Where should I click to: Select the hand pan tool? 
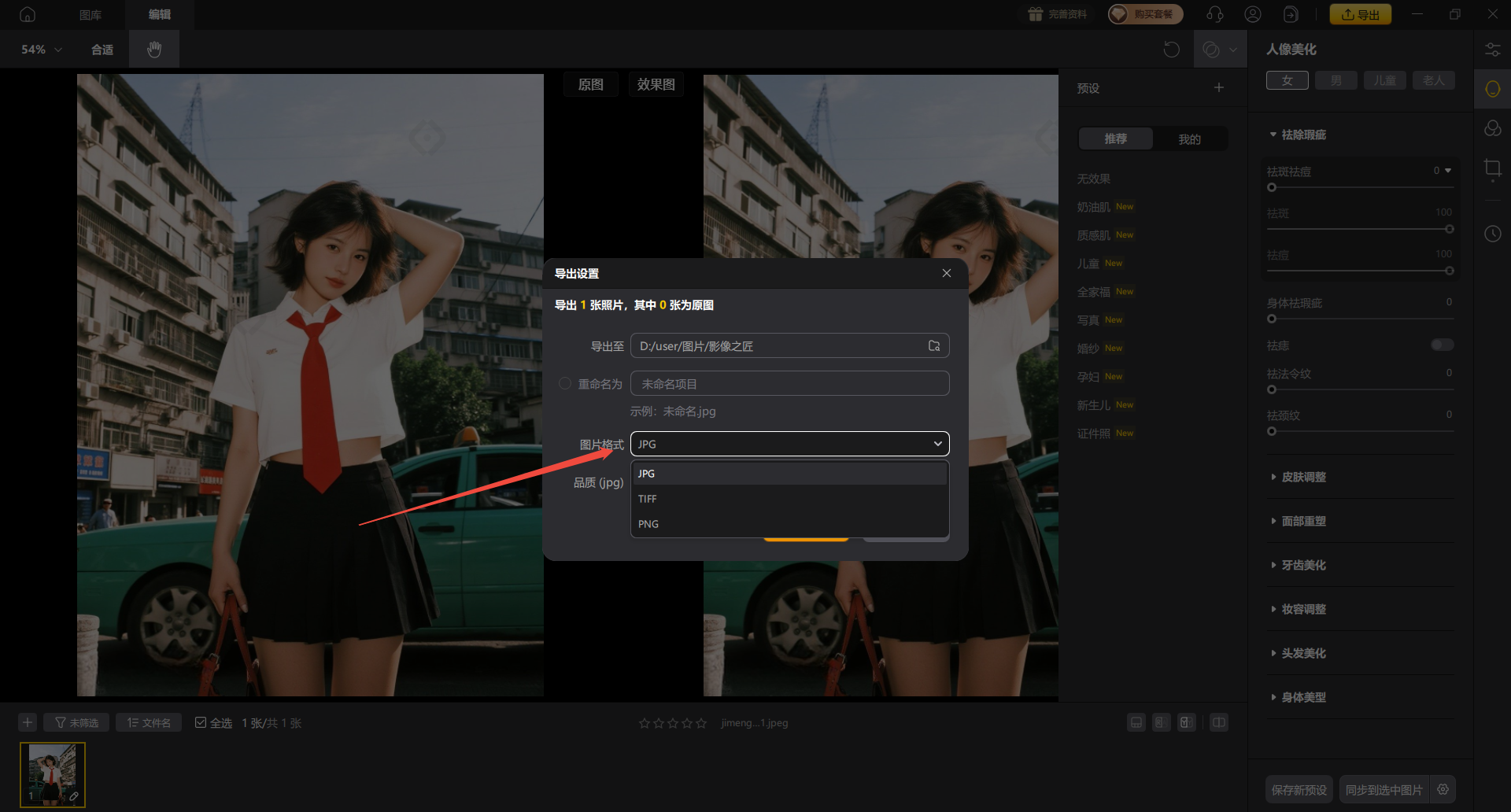(x=154, y=50)
